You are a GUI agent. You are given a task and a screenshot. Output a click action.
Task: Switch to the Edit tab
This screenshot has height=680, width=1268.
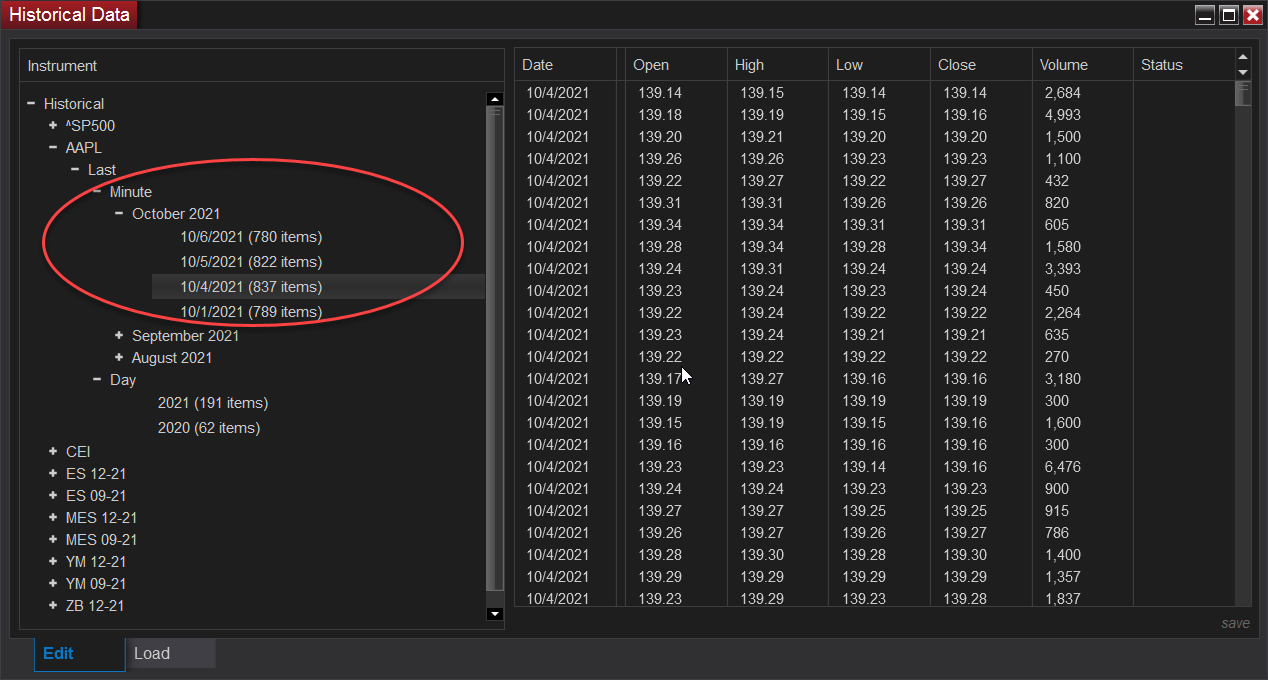pos(80,654)
